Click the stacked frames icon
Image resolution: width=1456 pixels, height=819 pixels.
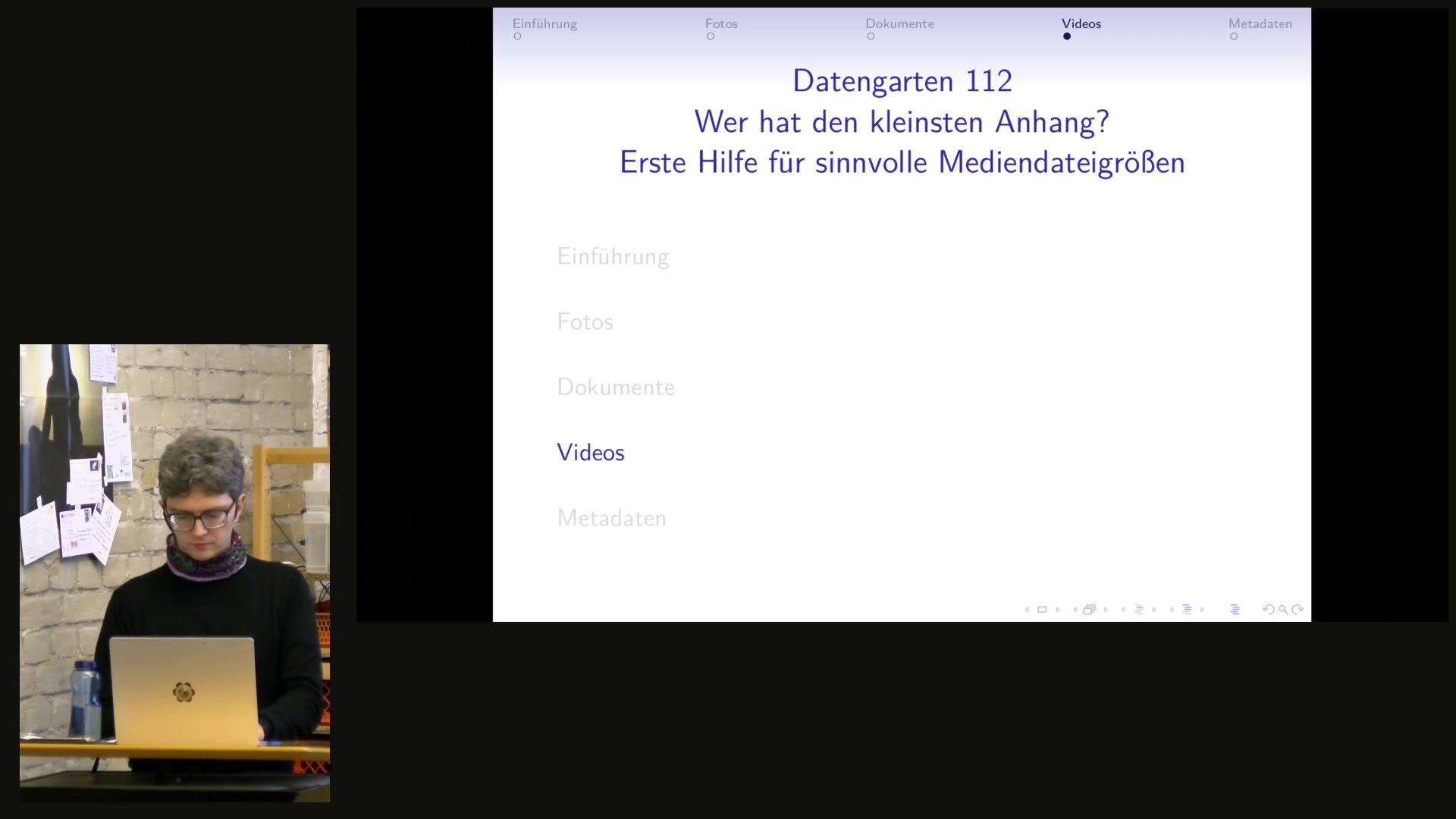click(x=1089, y=609)
